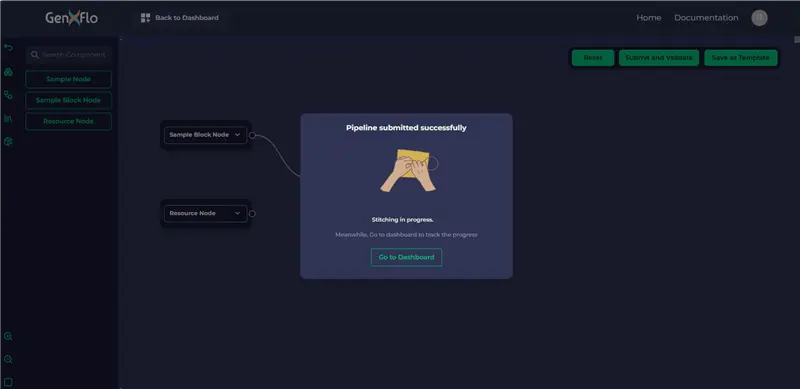Focus the Search Component field

click(69, 55)
